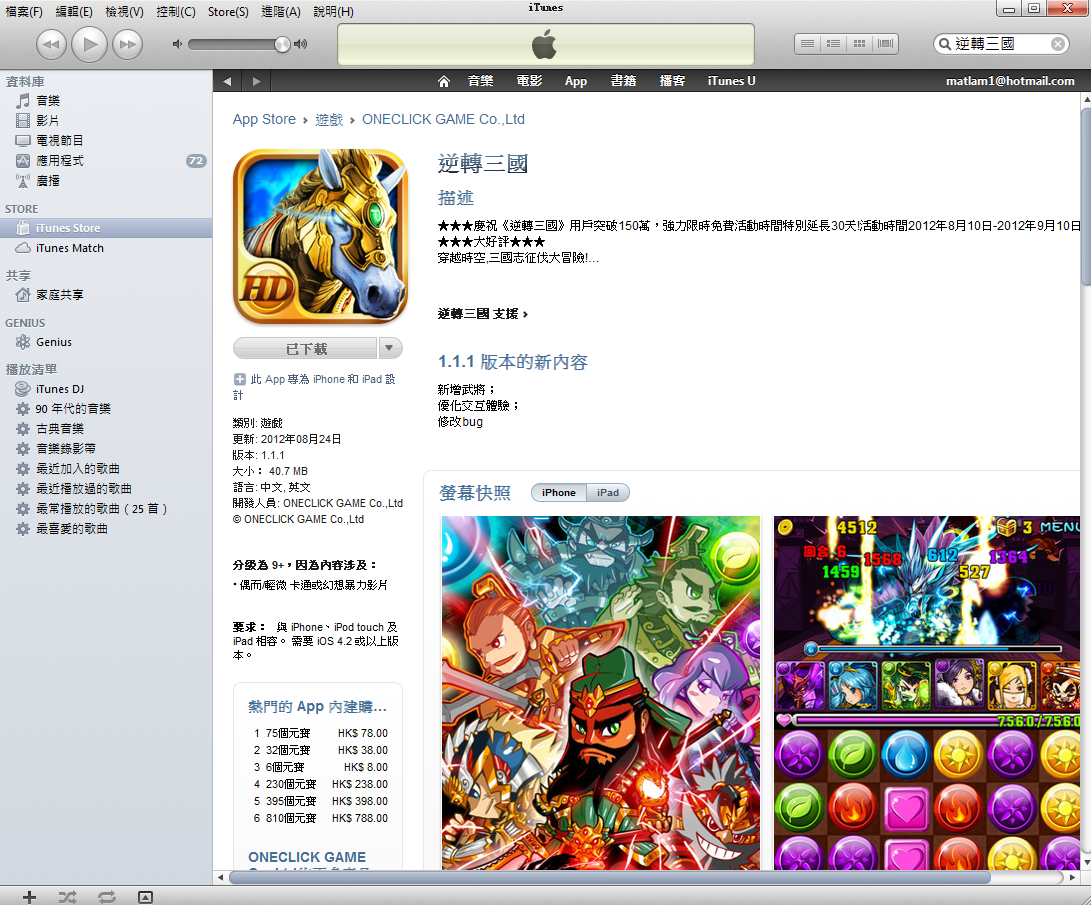Click ONECLICK GAME Co.,Ltd breadcrumb link

[443, 120]
